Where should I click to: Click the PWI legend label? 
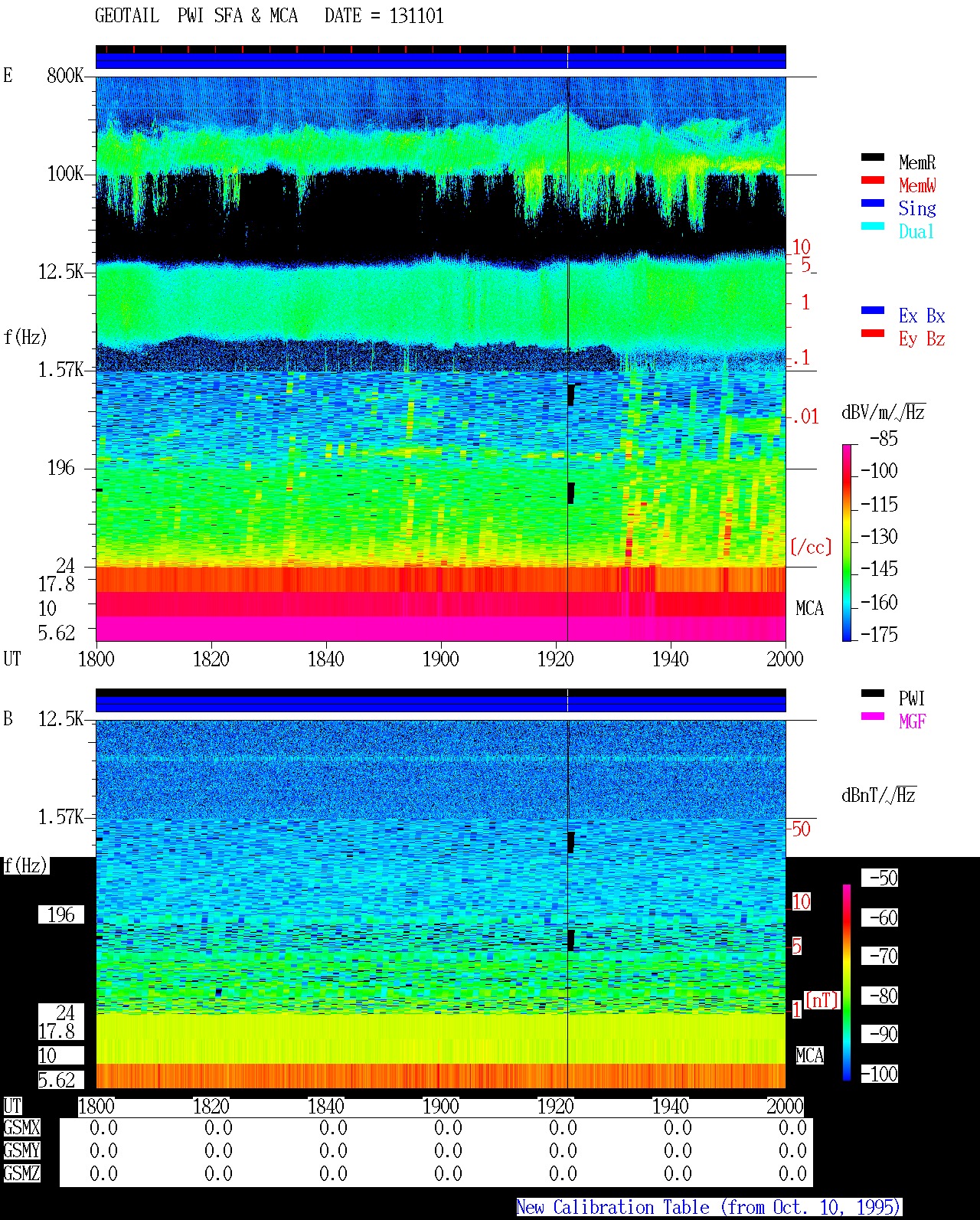912,698
